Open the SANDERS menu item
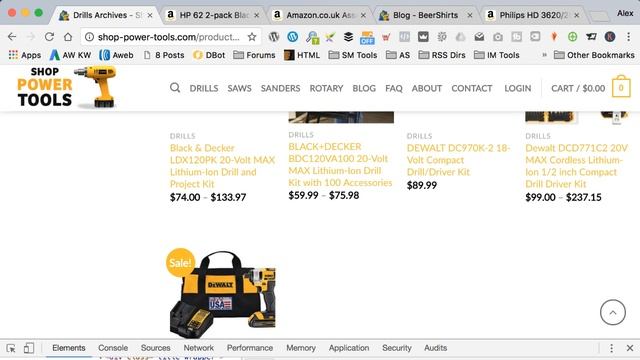 click(x=280, y=88)
